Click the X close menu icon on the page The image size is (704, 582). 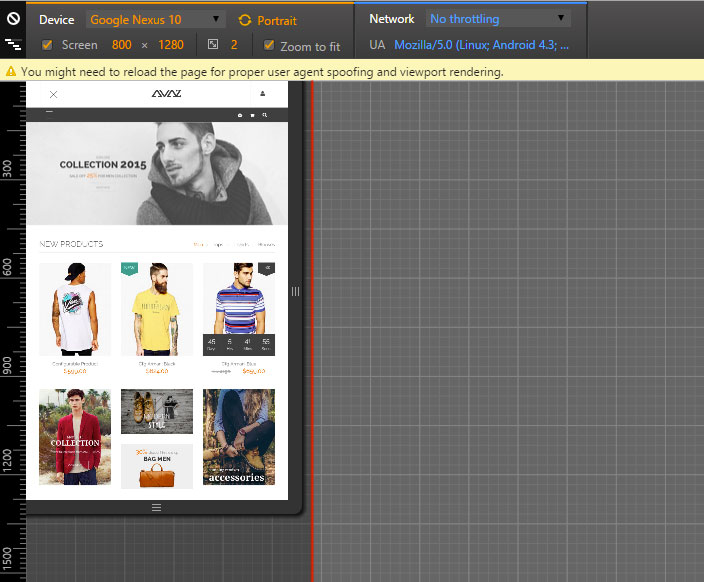[x=53, y=94]
